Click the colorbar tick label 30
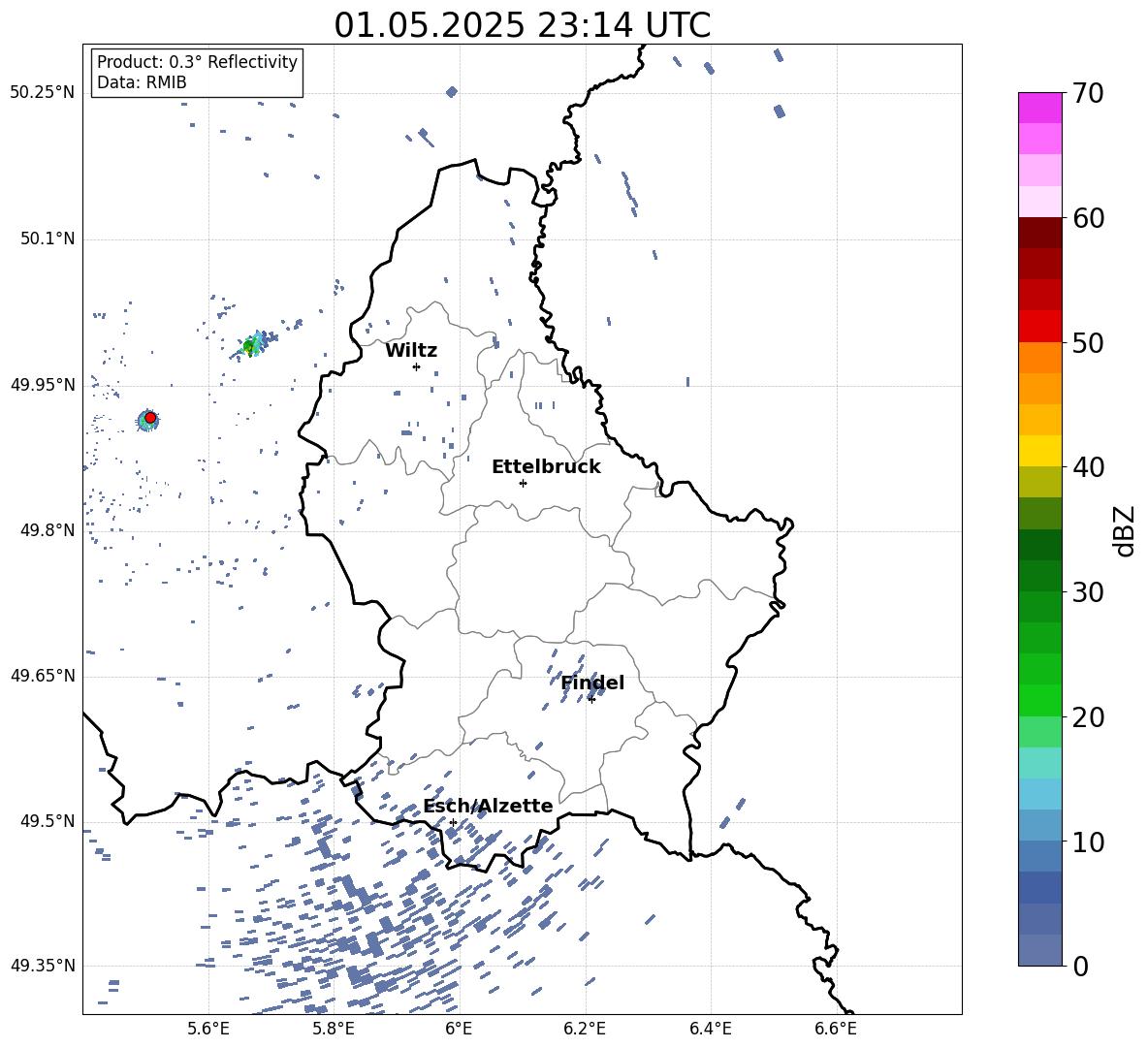Image resolution: width=1148 pixels, height=1048 pixels. pyautogui.click(x=1088, y=592)
